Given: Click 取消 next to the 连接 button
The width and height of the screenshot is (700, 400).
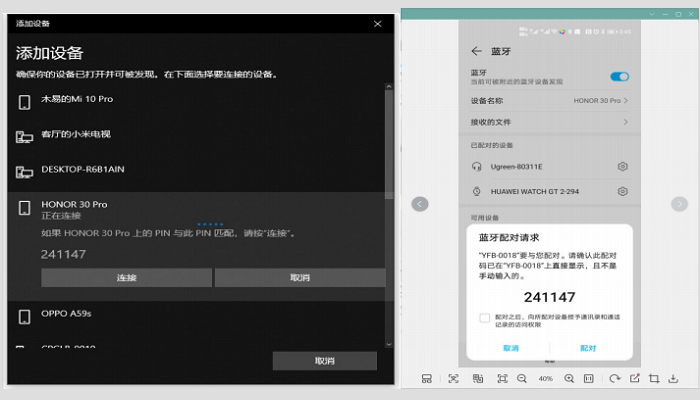Looking at the screenshot, I should pyautogui.click(x=300, y=278).
